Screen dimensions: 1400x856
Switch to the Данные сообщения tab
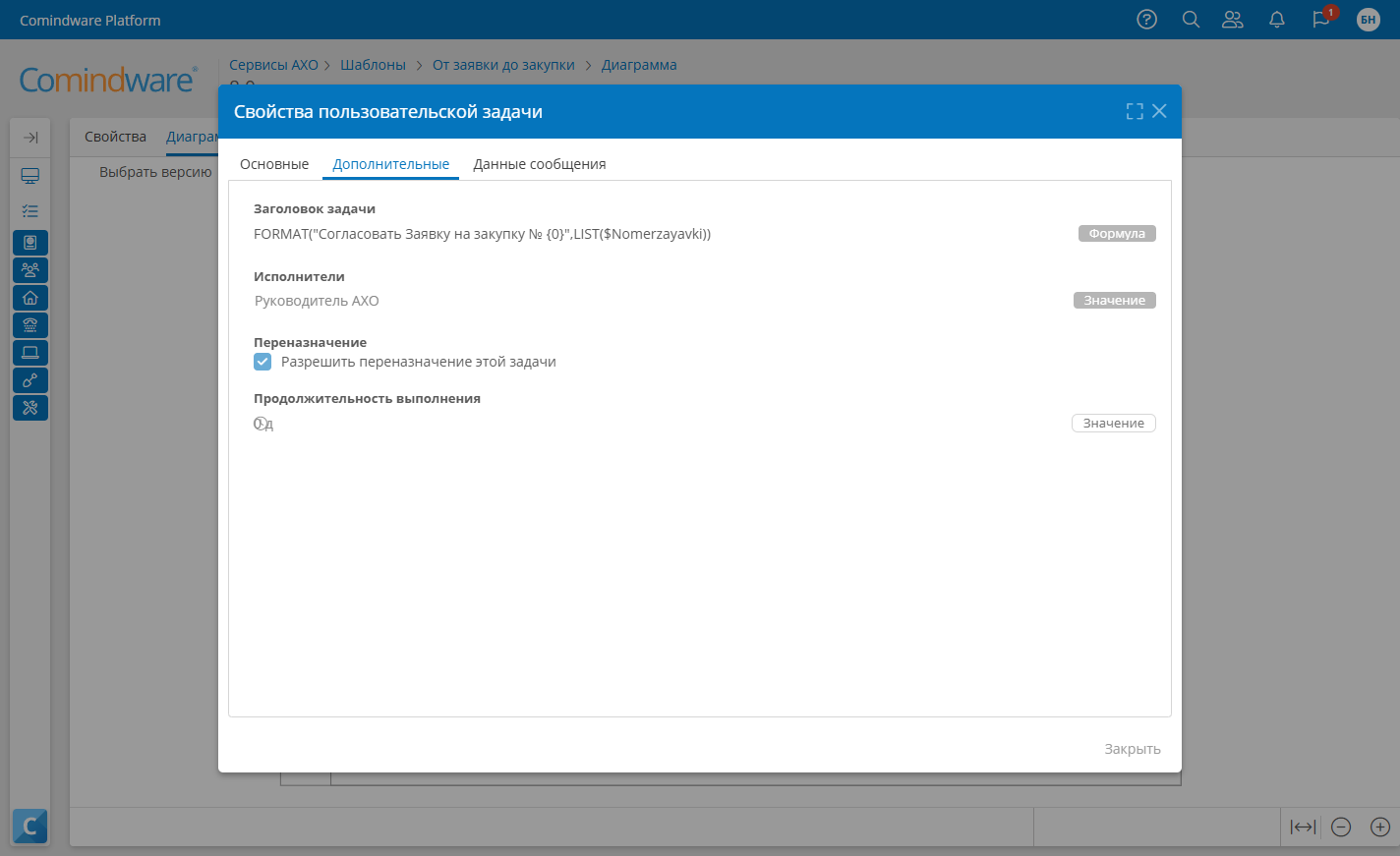(539, 164)
